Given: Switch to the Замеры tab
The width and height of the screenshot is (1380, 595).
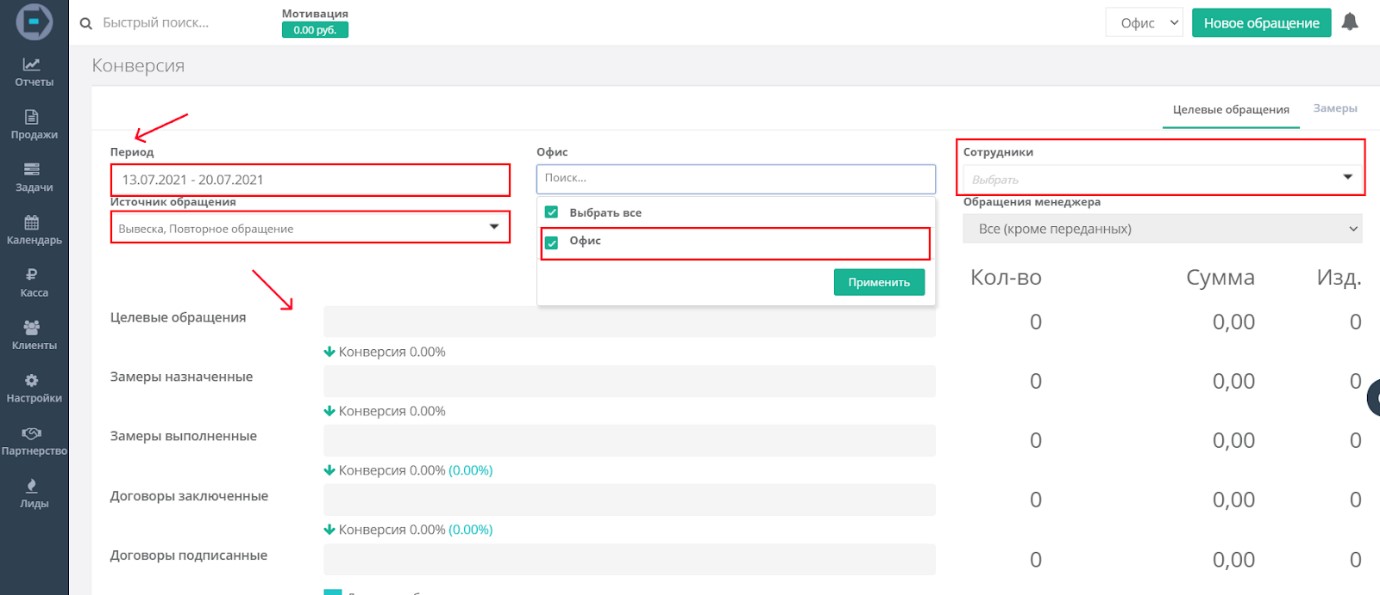Looking at the screenshot, I should [x=1335, y=108].
